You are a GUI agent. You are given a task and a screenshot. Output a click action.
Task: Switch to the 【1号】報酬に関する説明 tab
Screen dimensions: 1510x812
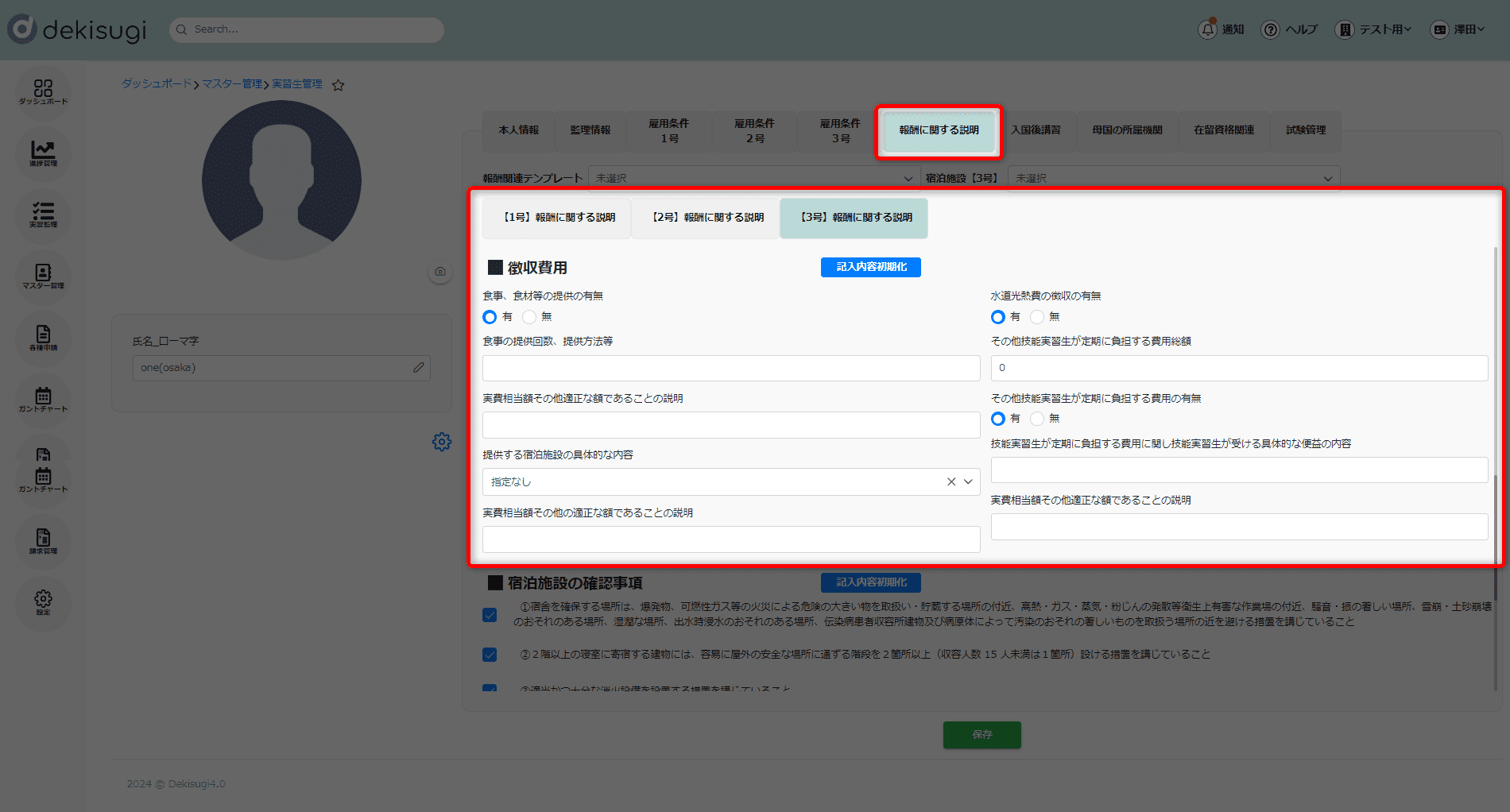[557, 218]
